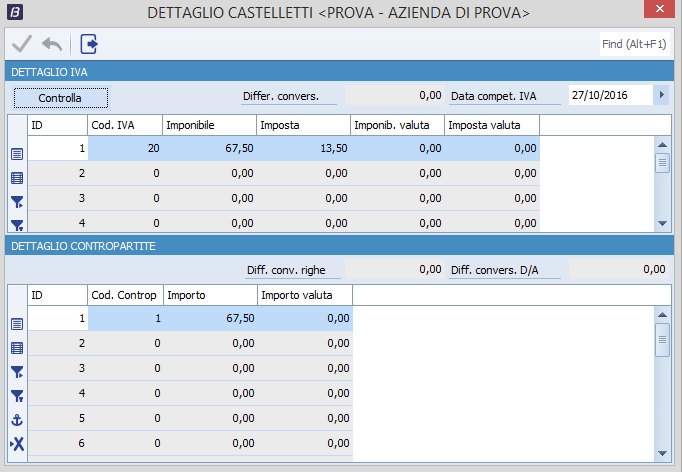
Task: Click filter-with-arrow icon in DETTAGLIO CONTROPARTITE grid
Action: (17, 372)
